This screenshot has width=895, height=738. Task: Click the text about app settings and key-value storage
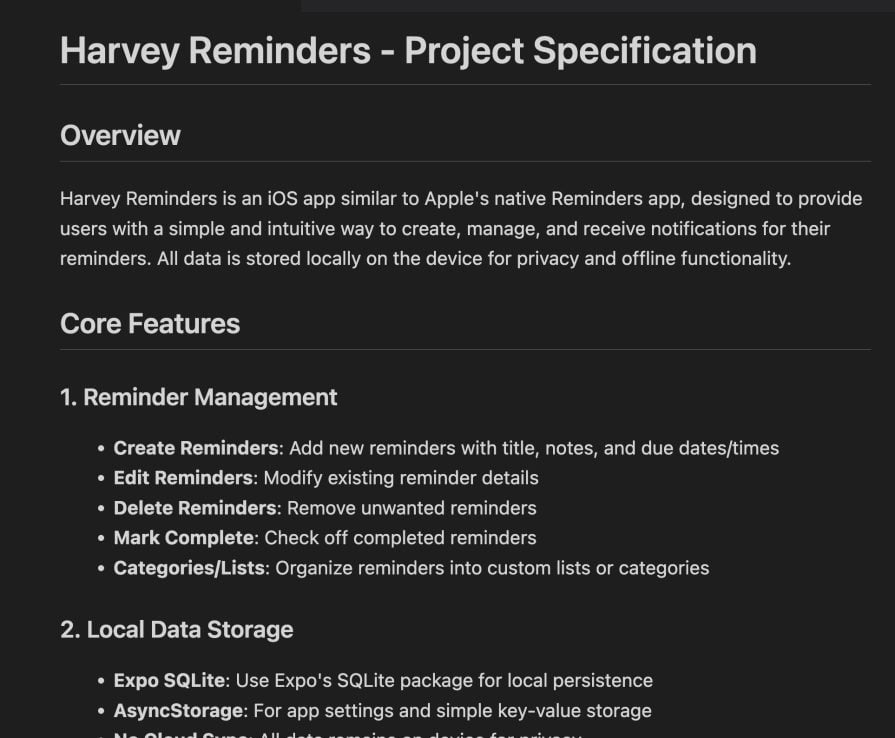coord(452,711)
